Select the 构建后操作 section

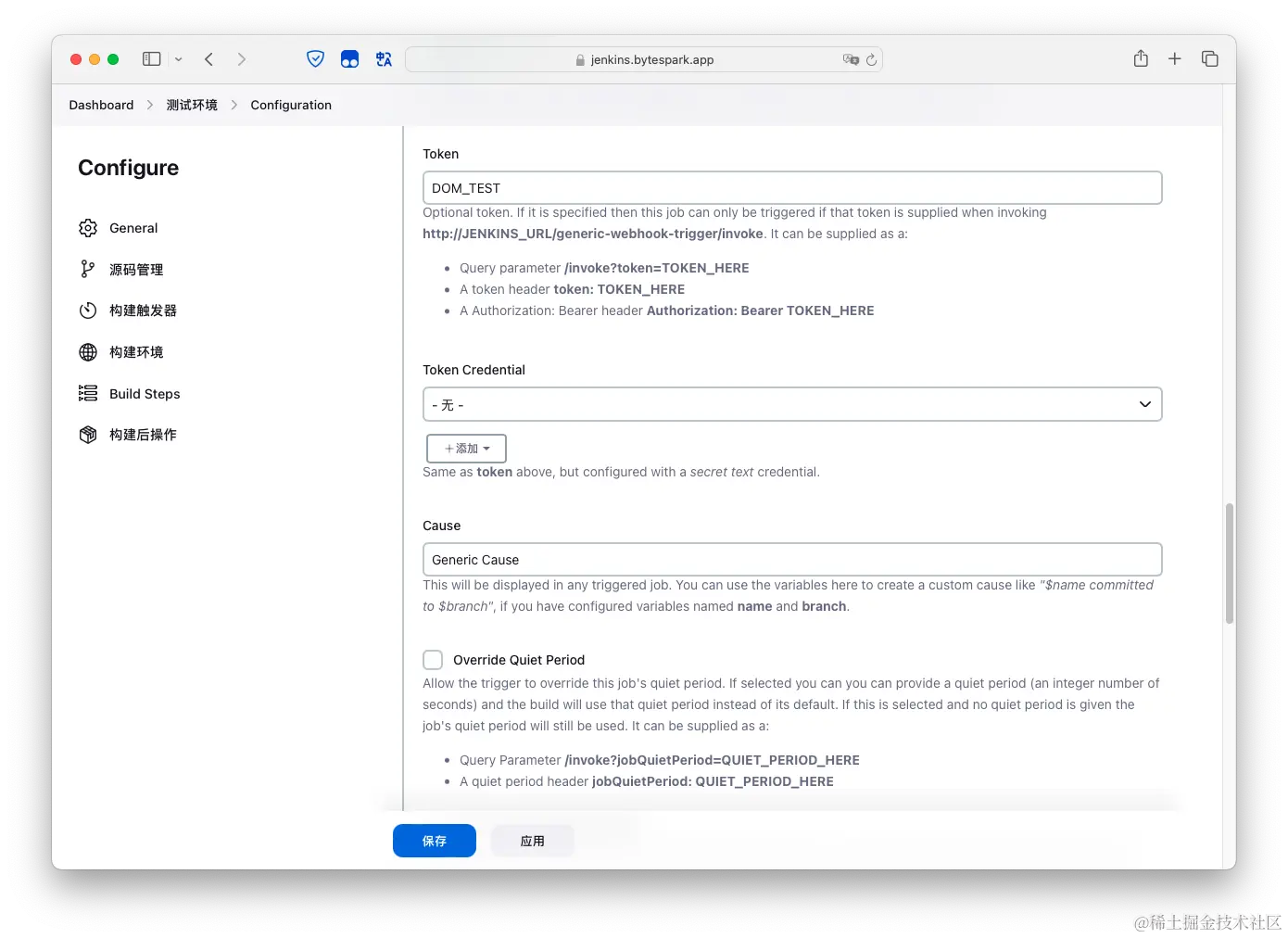[x=143, y=435]
